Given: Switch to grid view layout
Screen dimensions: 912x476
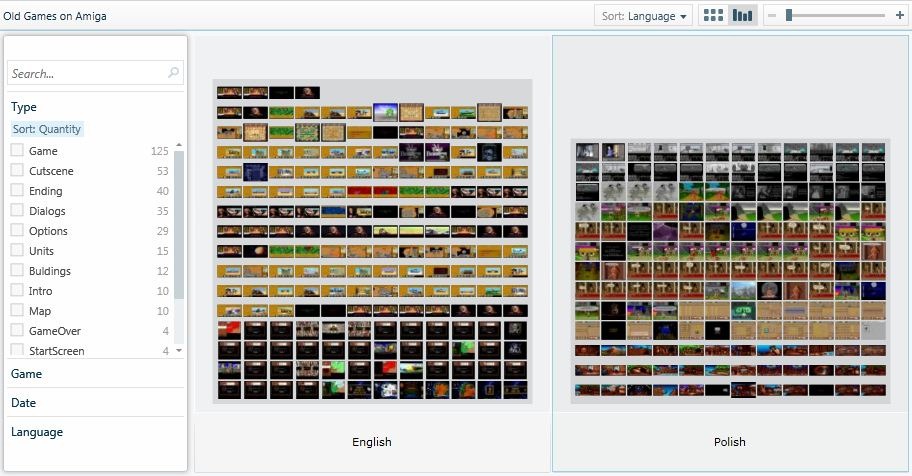Looking at the screenshot, I should point(713,16).
